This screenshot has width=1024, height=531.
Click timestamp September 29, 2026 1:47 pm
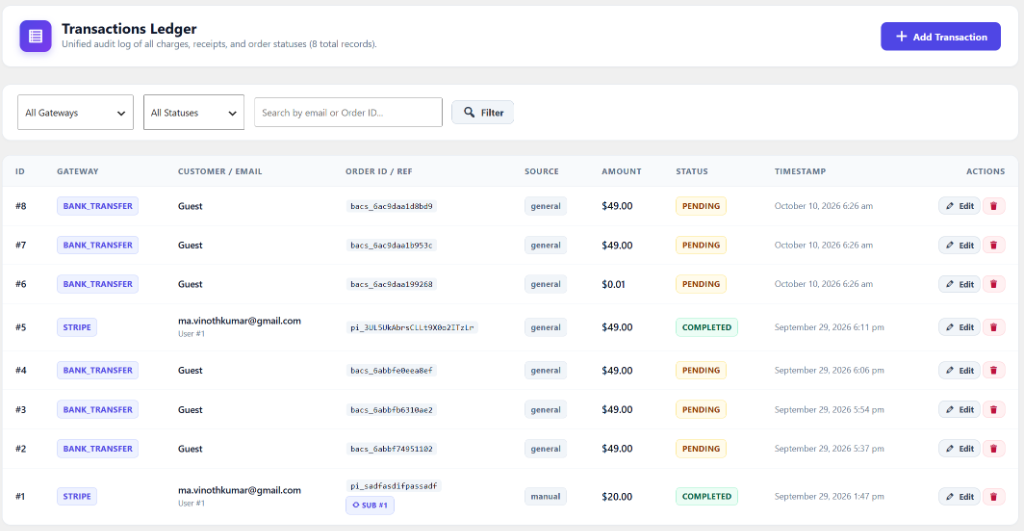[829, 496]
